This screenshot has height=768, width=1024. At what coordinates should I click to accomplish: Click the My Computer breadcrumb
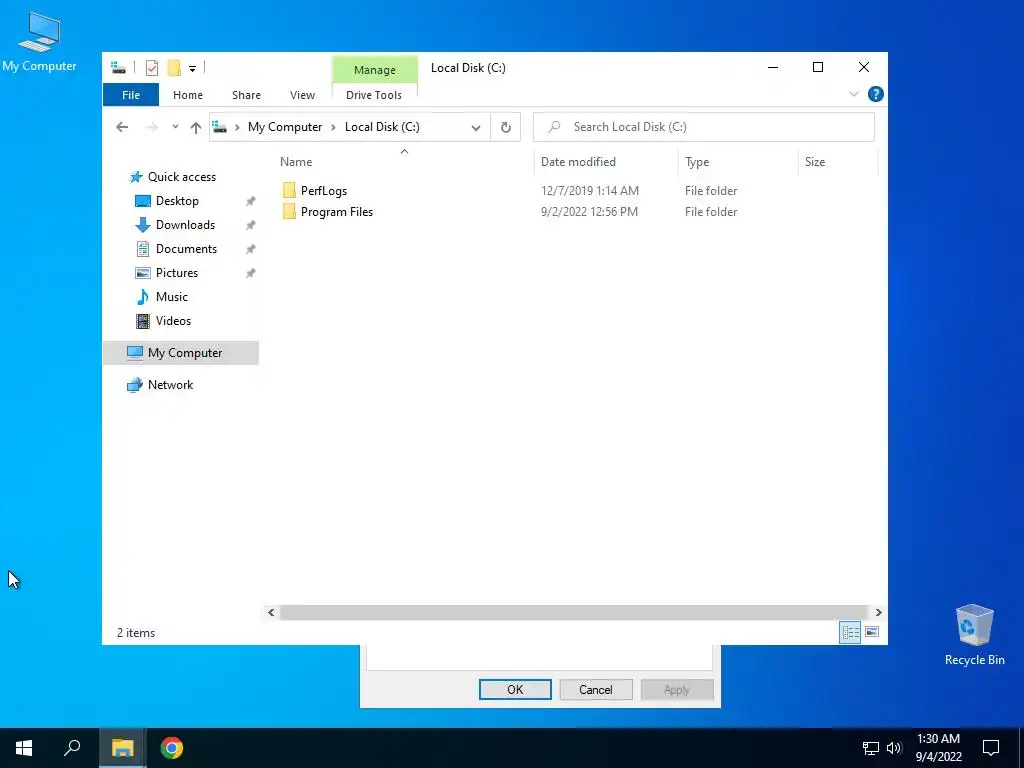tap(285, 127)
